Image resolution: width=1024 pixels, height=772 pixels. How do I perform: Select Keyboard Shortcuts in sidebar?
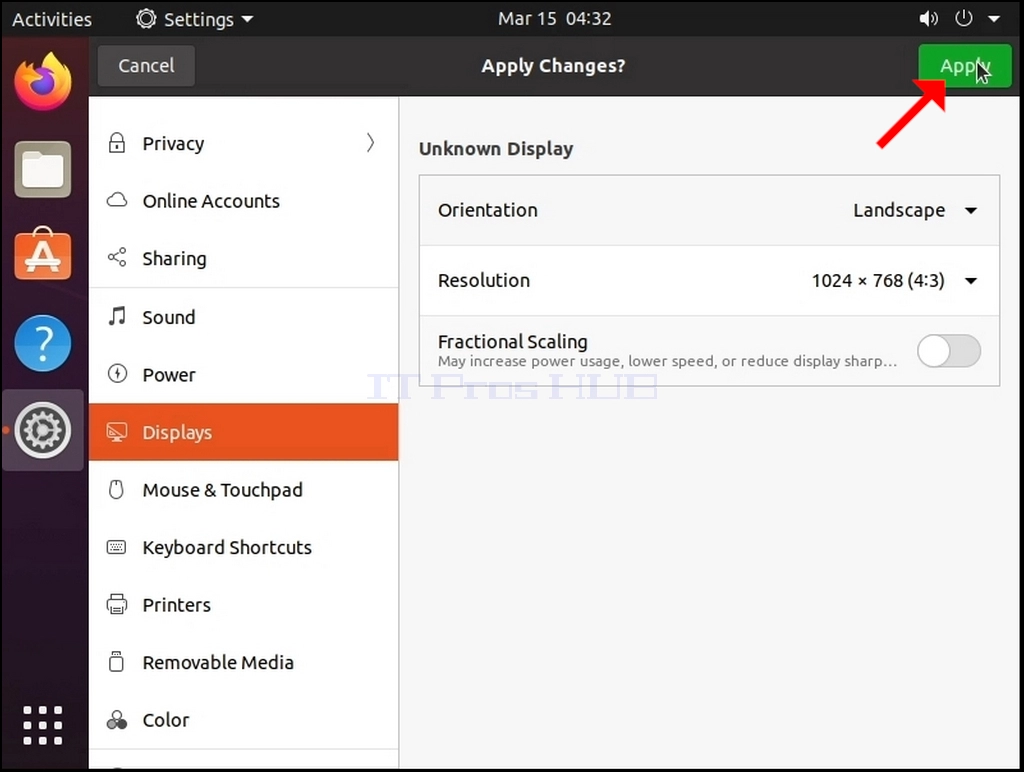click(x=244, y=547)
